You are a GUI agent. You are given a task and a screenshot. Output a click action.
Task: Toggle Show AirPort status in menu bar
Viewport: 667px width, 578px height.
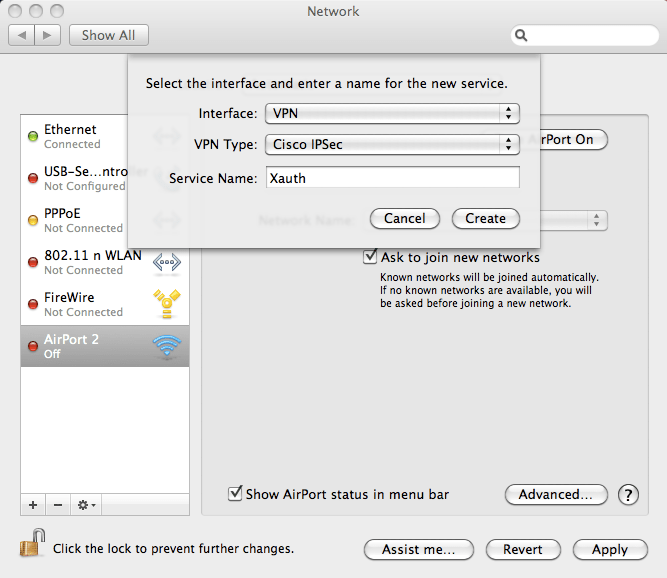tap(235, 493)
